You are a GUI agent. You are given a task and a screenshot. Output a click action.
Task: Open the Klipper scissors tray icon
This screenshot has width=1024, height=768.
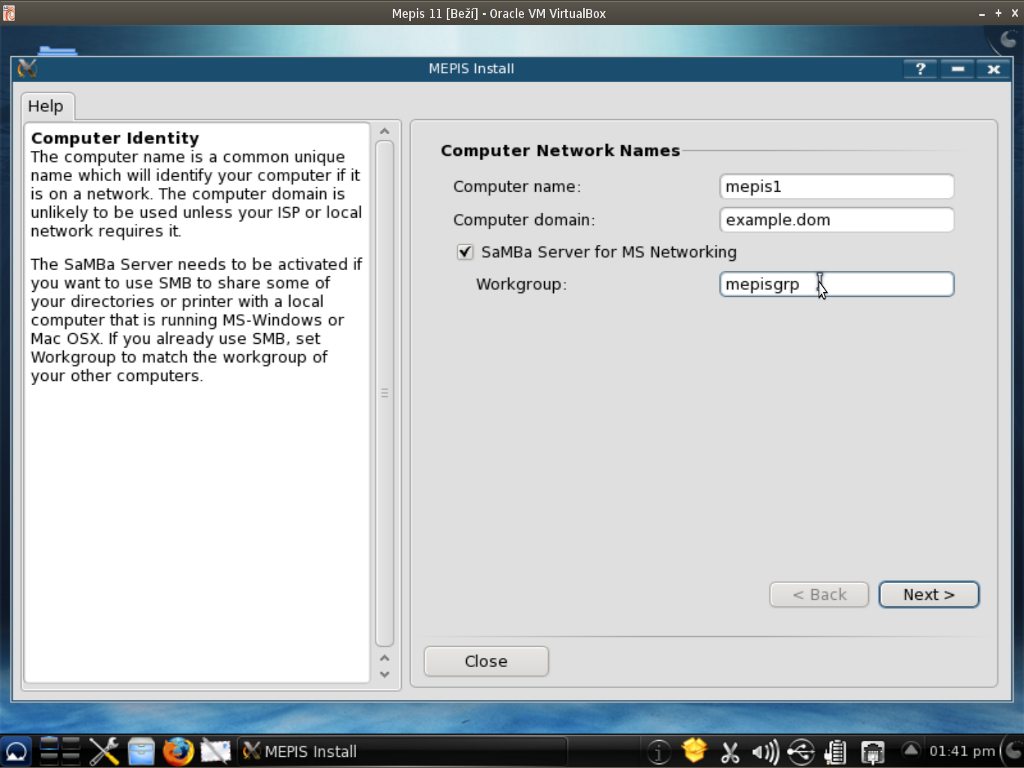730,752
